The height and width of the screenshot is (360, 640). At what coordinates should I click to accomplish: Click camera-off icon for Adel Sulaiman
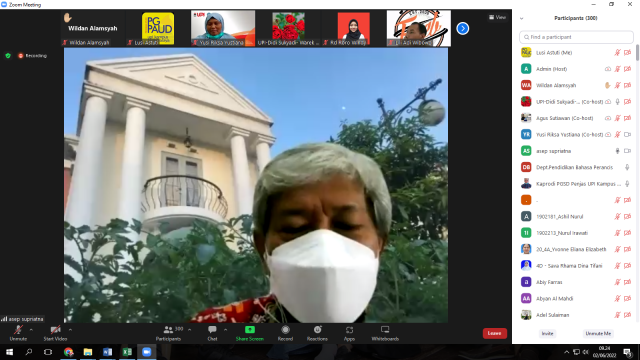pos(627,315)
